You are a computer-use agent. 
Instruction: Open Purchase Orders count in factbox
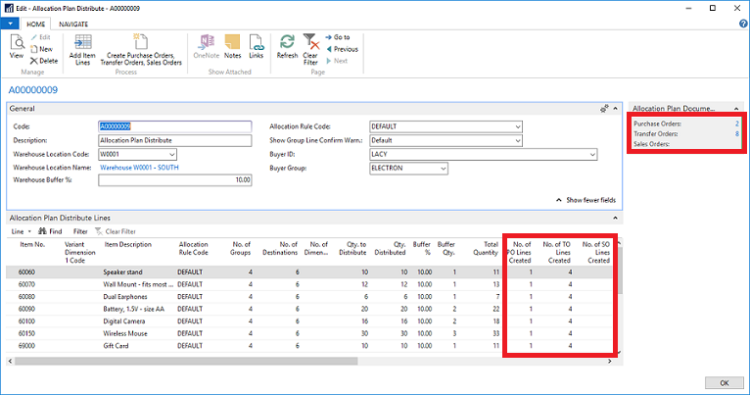click(x=737, y=124)
